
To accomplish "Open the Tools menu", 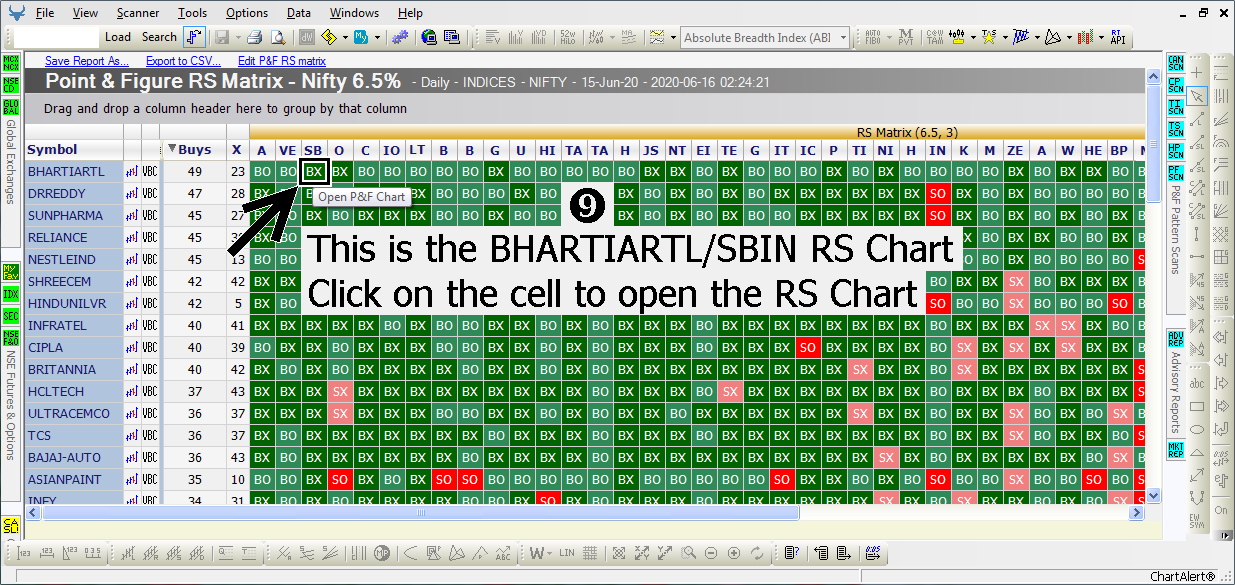I will [x=193, y=13].
